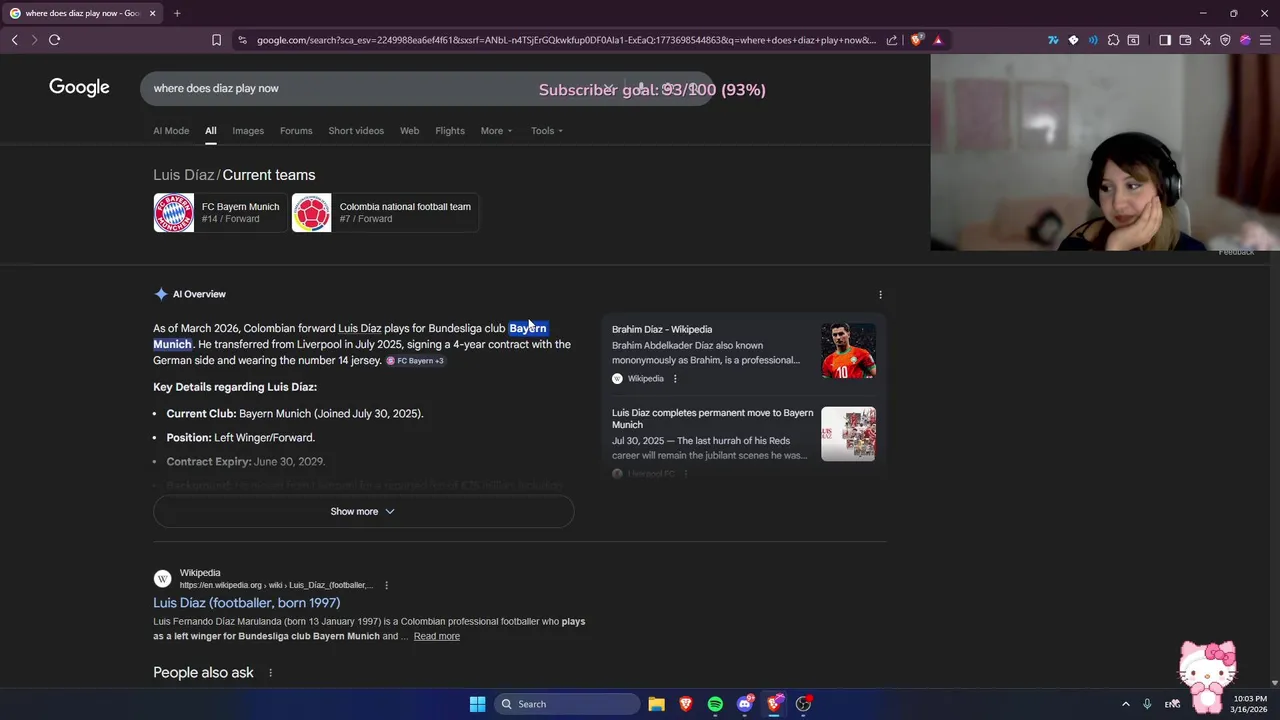The height and width of the screenshot is (720, 1280).
Task: Click the browser address bar URL
Action: pos(566,40)
